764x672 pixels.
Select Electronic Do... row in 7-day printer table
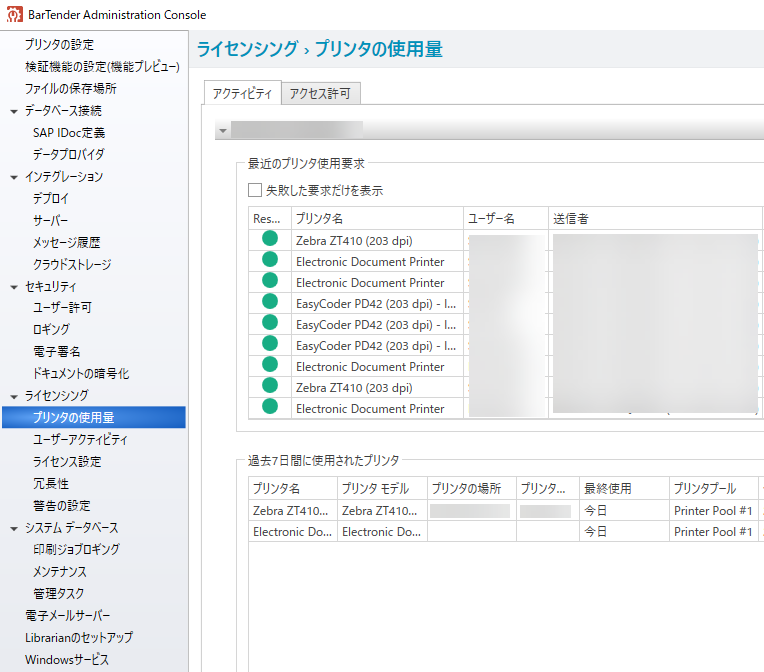point(506,531)
